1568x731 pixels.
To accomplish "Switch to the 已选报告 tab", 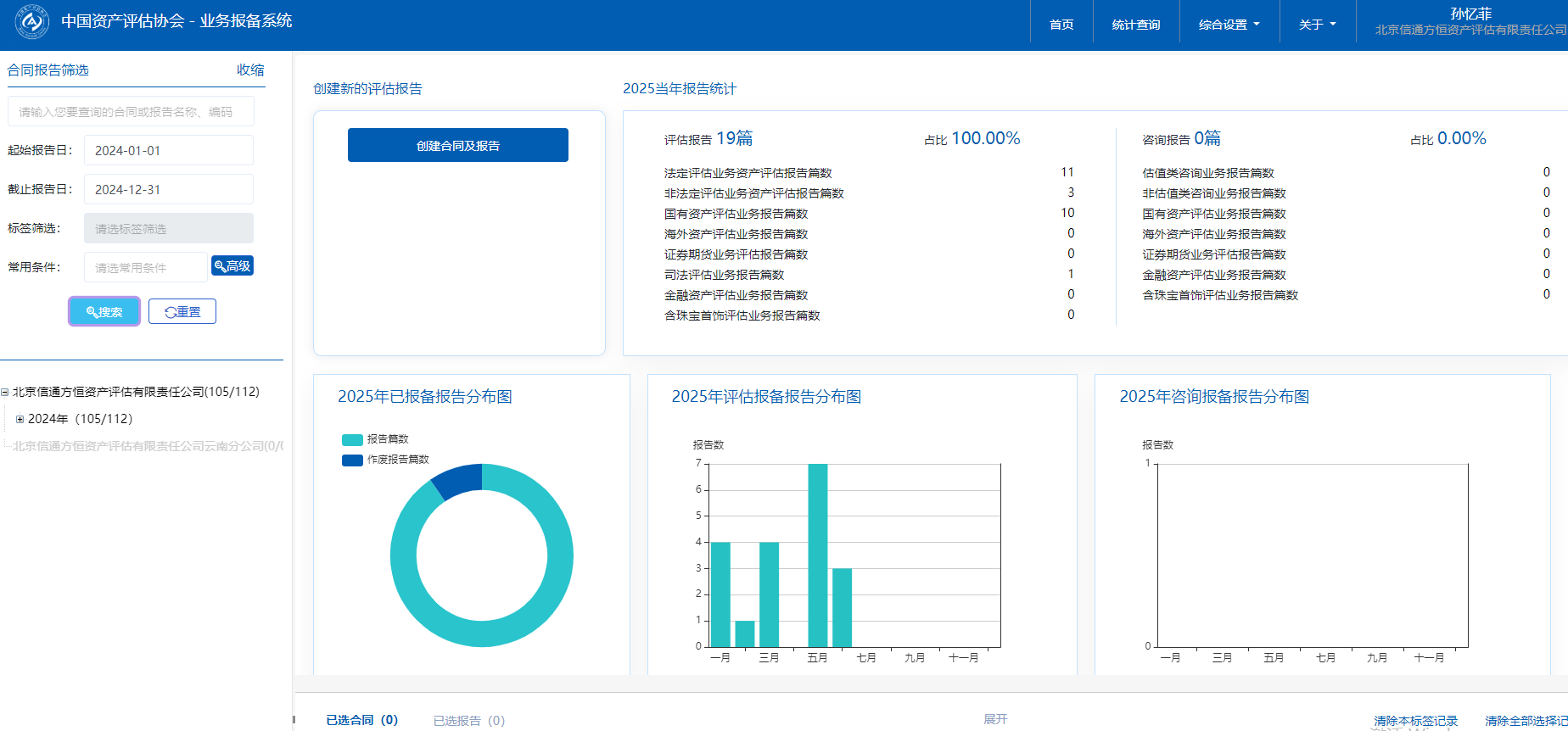I will pyautogui.click(x=468, y=720).
